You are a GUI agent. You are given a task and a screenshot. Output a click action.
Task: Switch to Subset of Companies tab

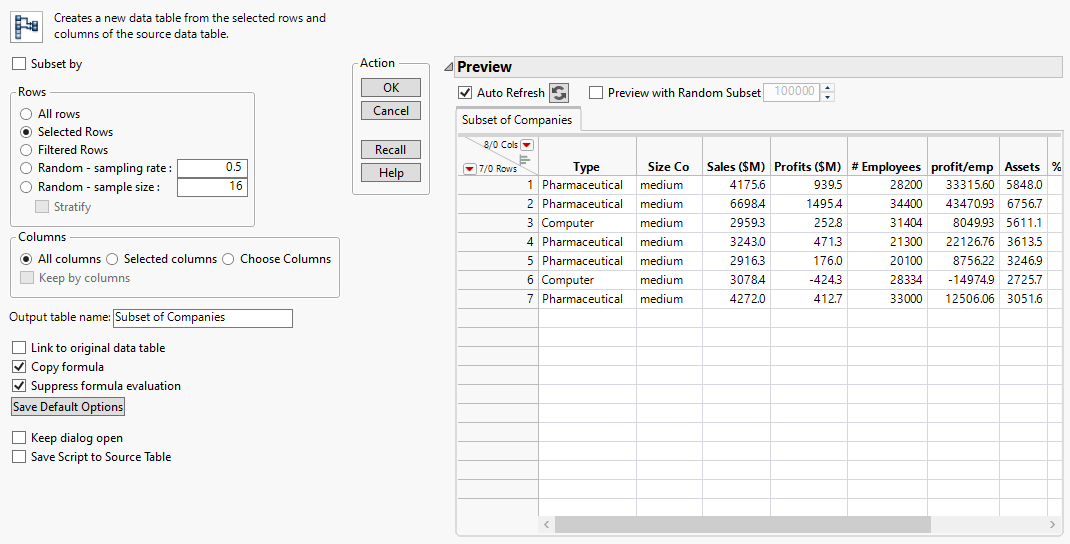point(517,120)
